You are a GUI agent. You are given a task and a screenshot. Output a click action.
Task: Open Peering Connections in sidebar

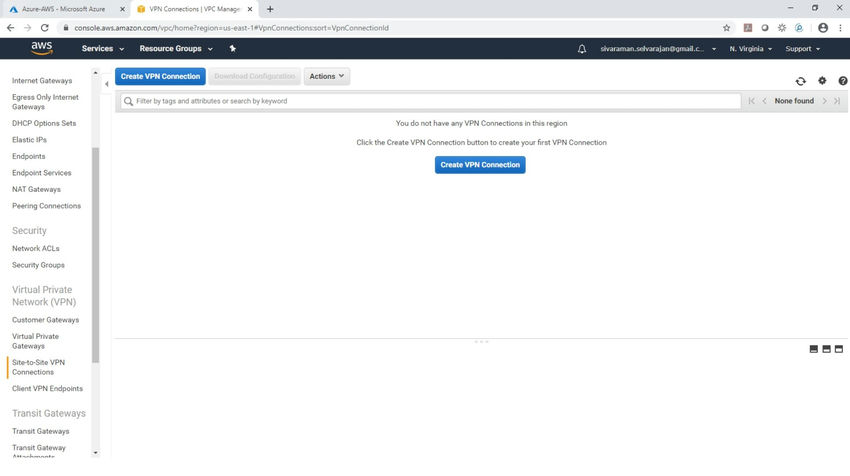[x=46, y=206]
